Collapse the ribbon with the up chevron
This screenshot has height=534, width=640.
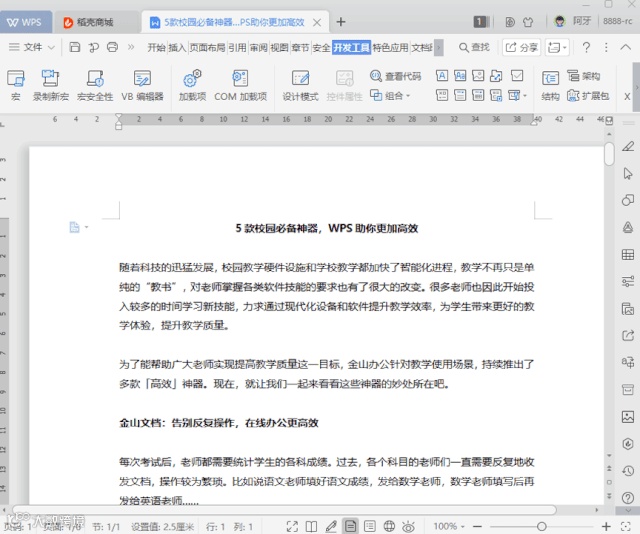625,47
